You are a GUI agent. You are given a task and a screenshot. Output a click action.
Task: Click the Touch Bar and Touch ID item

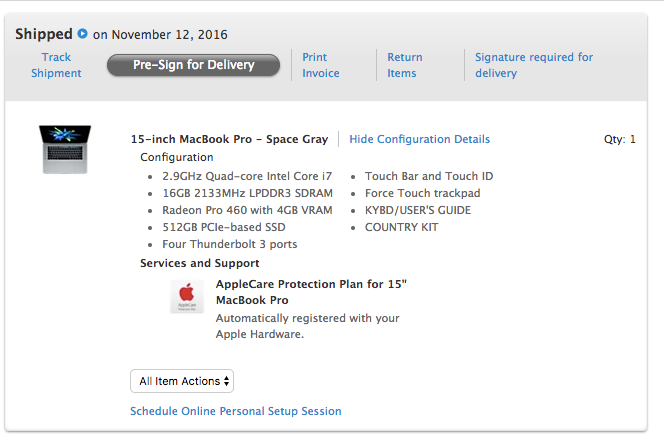(429, 176)
